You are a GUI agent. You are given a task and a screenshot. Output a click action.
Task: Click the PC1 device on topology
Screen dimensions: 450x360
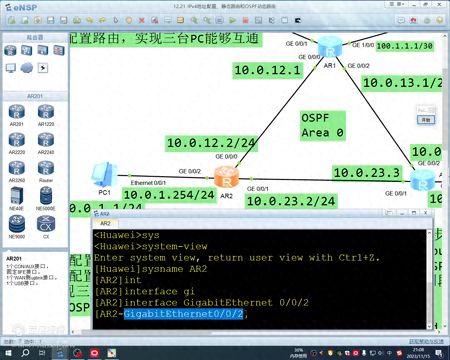(x=104, y=175)
